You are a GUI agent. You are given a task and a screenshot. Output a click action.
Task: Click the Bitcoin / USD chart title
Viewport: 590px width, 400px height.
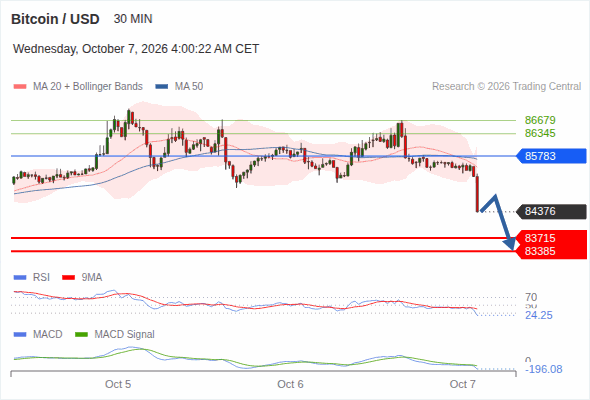[55, 19]
